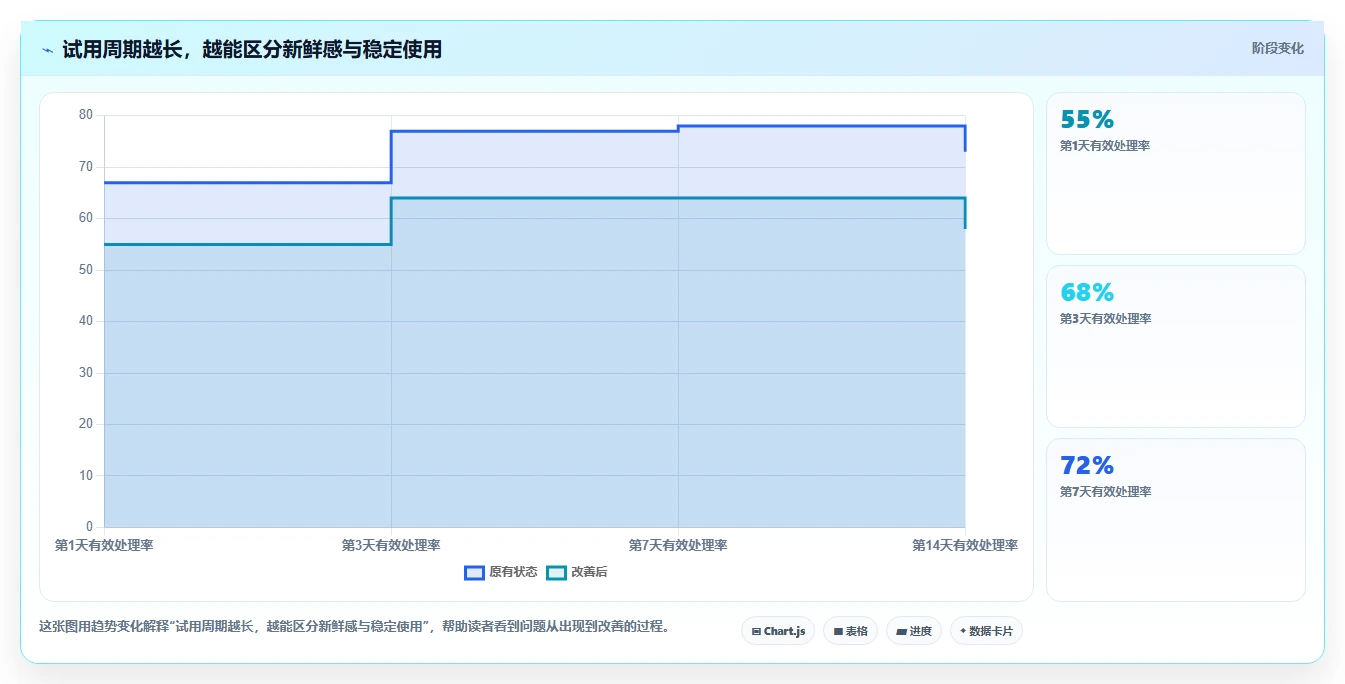
Task: Toggle the 原有状态 legend item
Action: click(x=501, y=572)
